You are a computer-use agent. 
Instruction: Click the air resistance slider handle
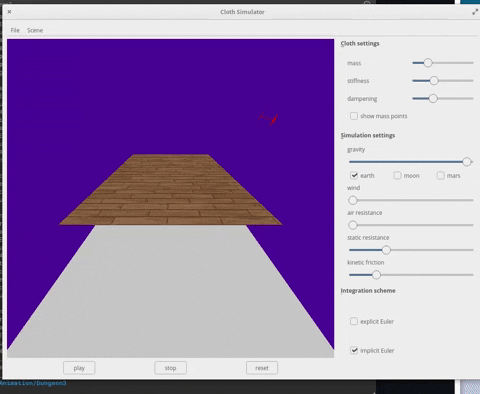[x=353, y=225]
